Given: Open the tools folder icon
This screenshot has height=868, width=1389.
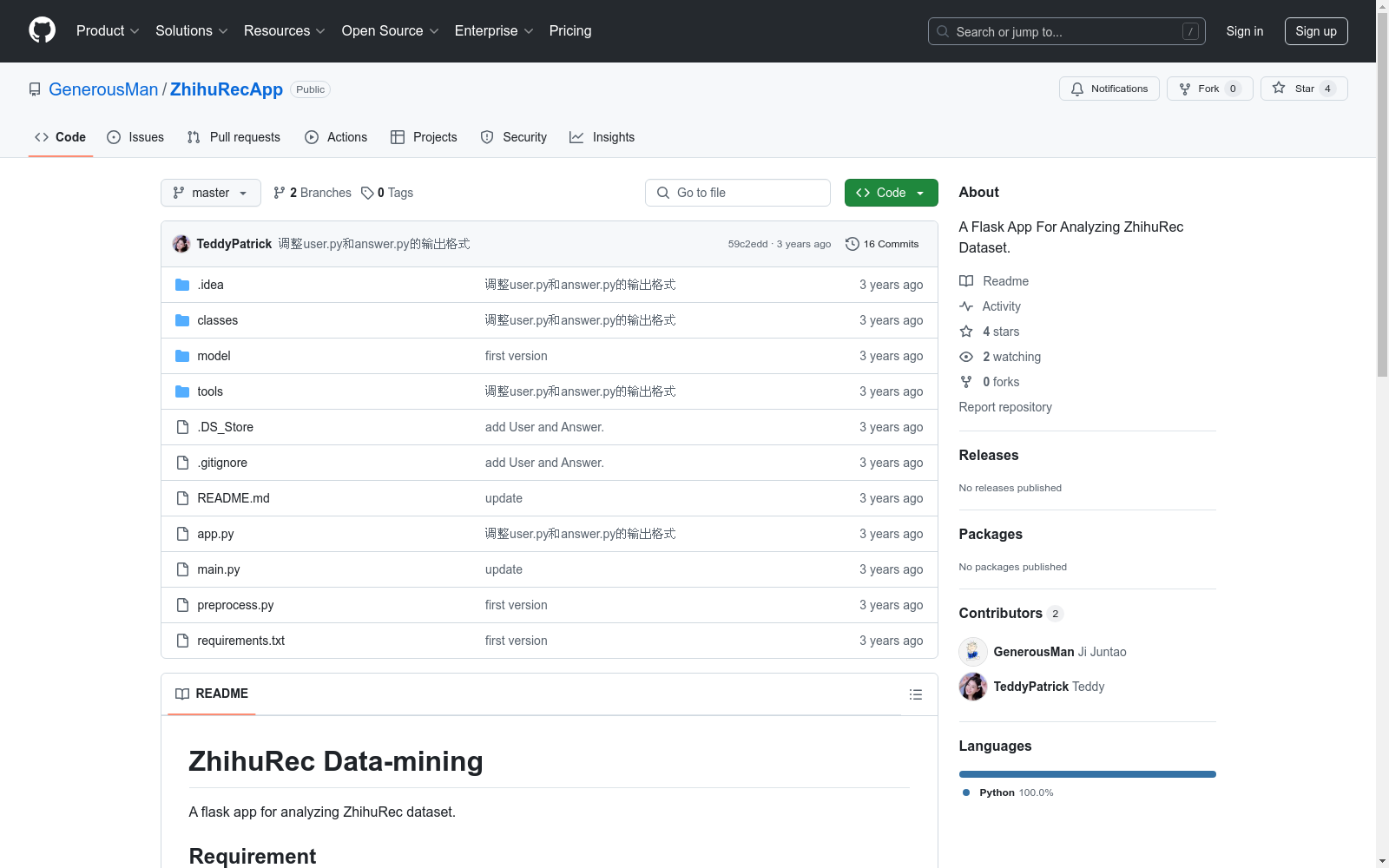Looking at the screenshot, I should coord(182,391).
